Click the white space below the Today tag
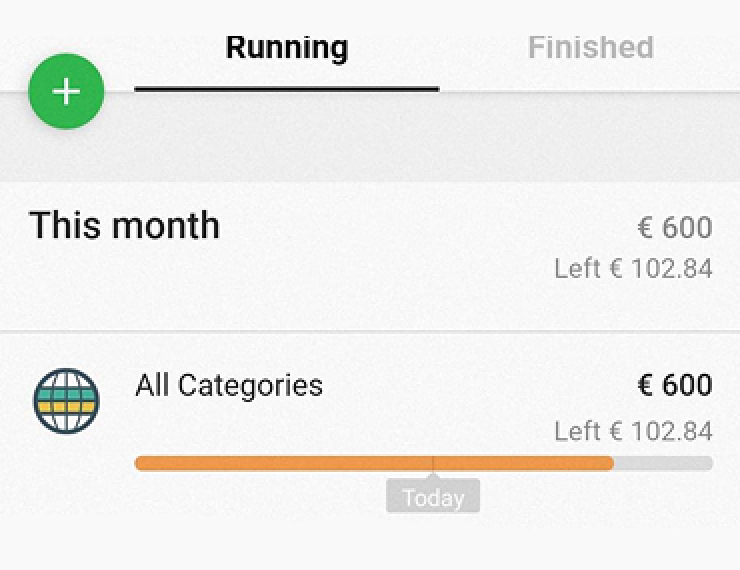This screenshot has width=740, height=570. click(x=433, y=540)
